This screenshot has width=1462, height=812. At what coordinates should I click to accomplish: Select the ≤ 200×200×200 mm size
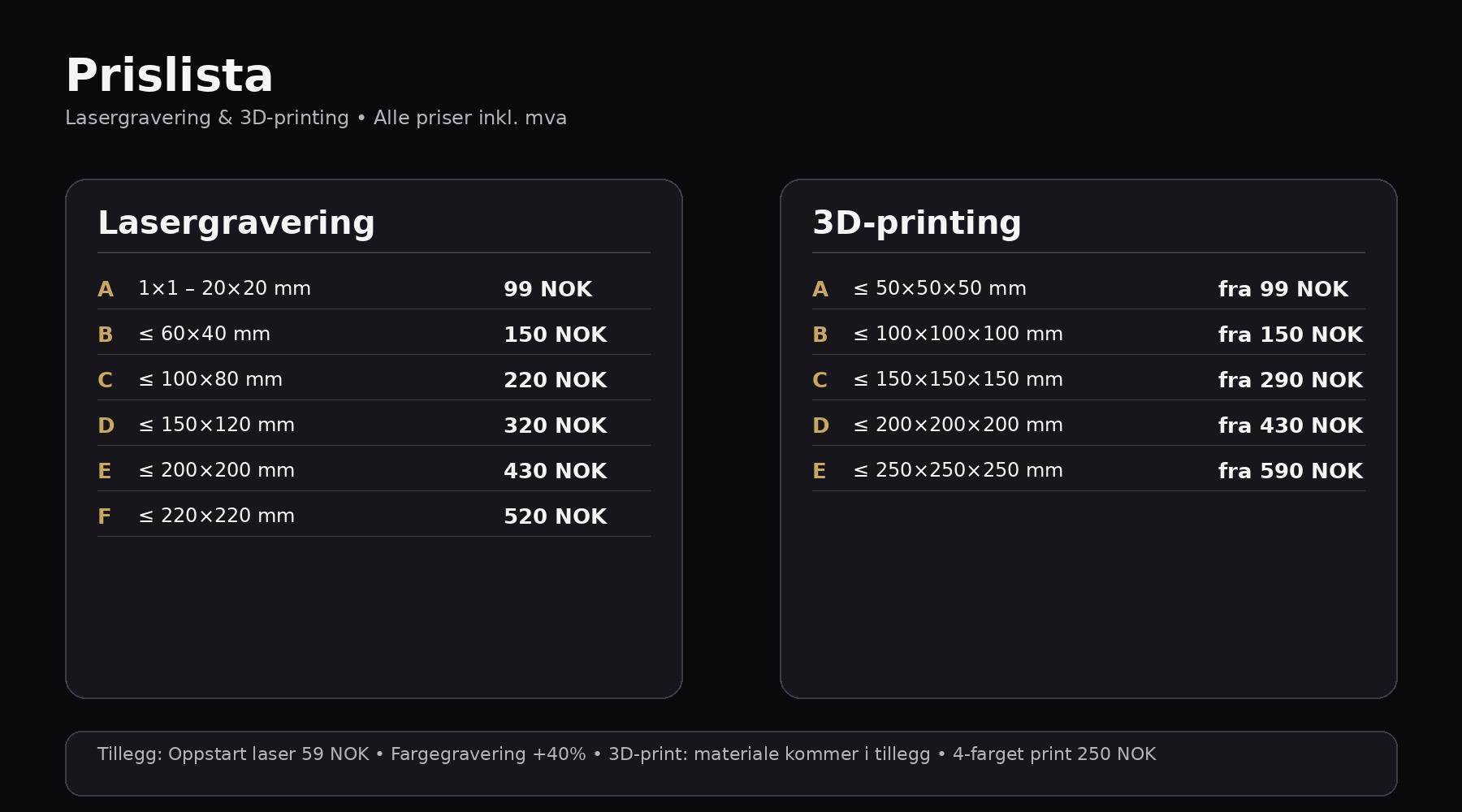[958, 425]
